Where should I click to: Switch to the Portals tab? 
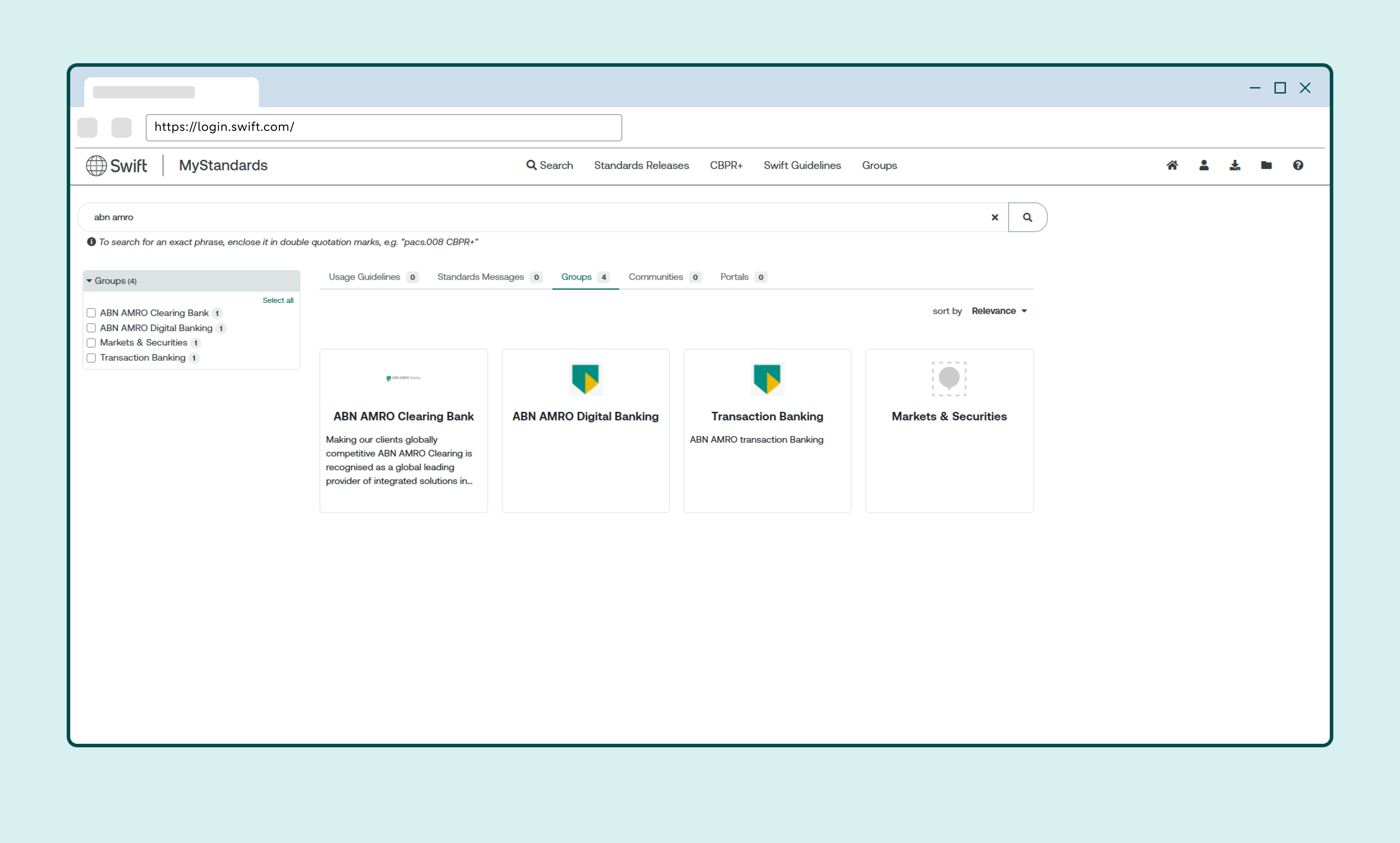coord(743,277)
